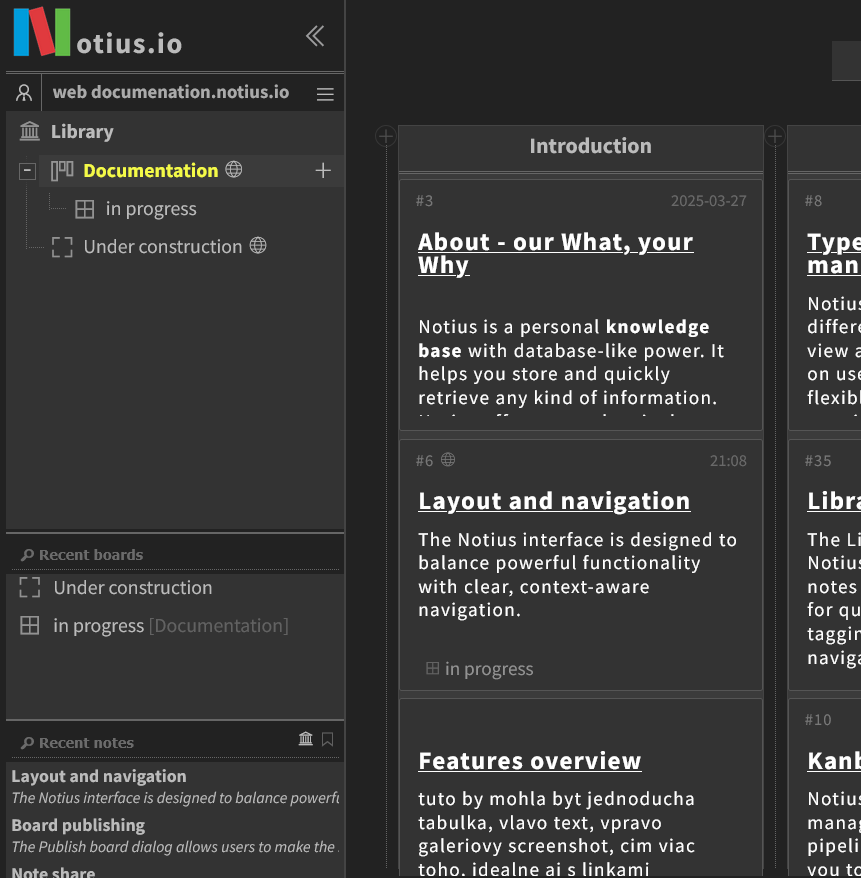Click grid icon in Recent boards list
The width and height of the screenshot is (861, 878).
[x=30, y=625]
